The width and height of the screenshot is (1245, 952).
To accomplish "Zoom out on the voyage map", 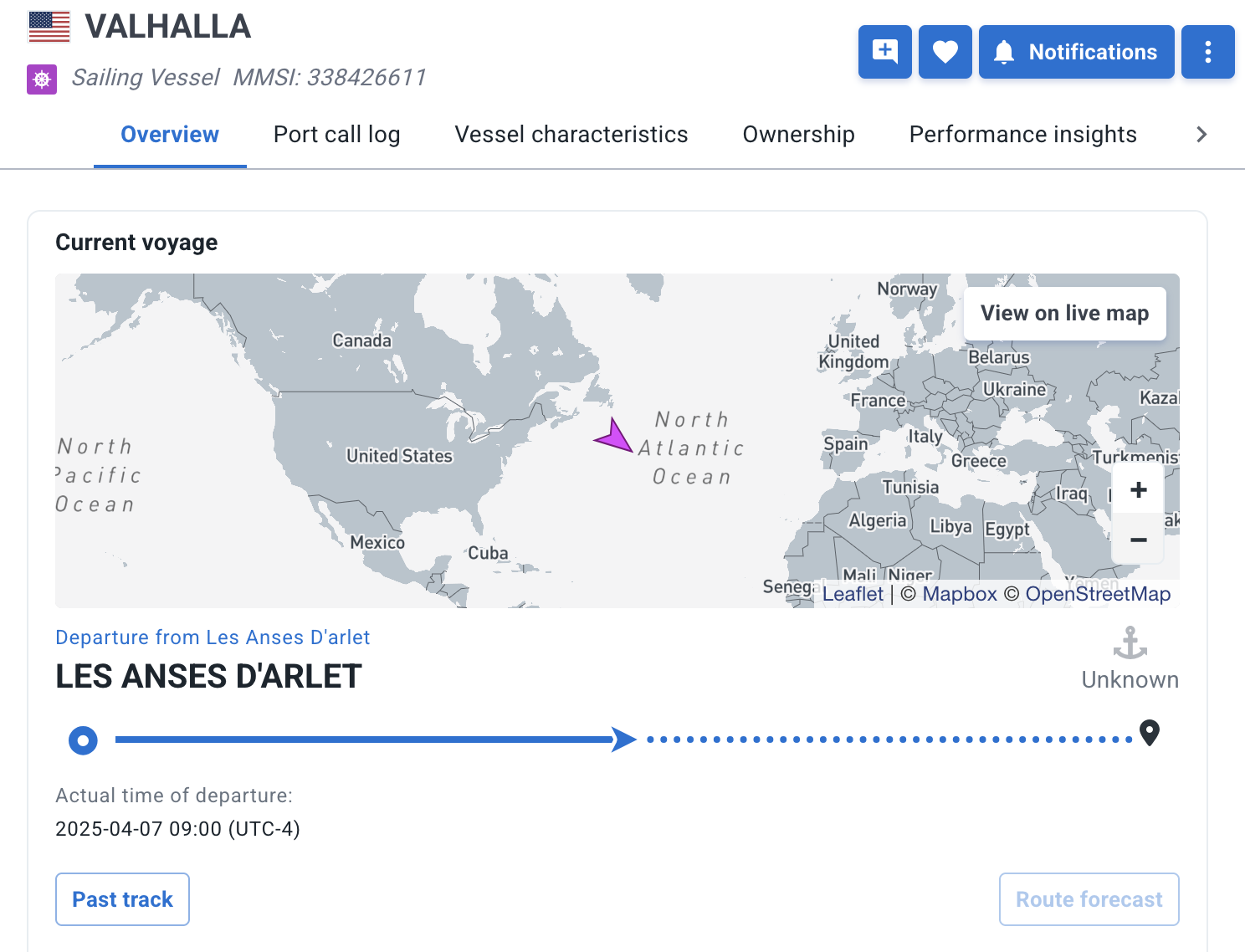I will pos(1138,540).
